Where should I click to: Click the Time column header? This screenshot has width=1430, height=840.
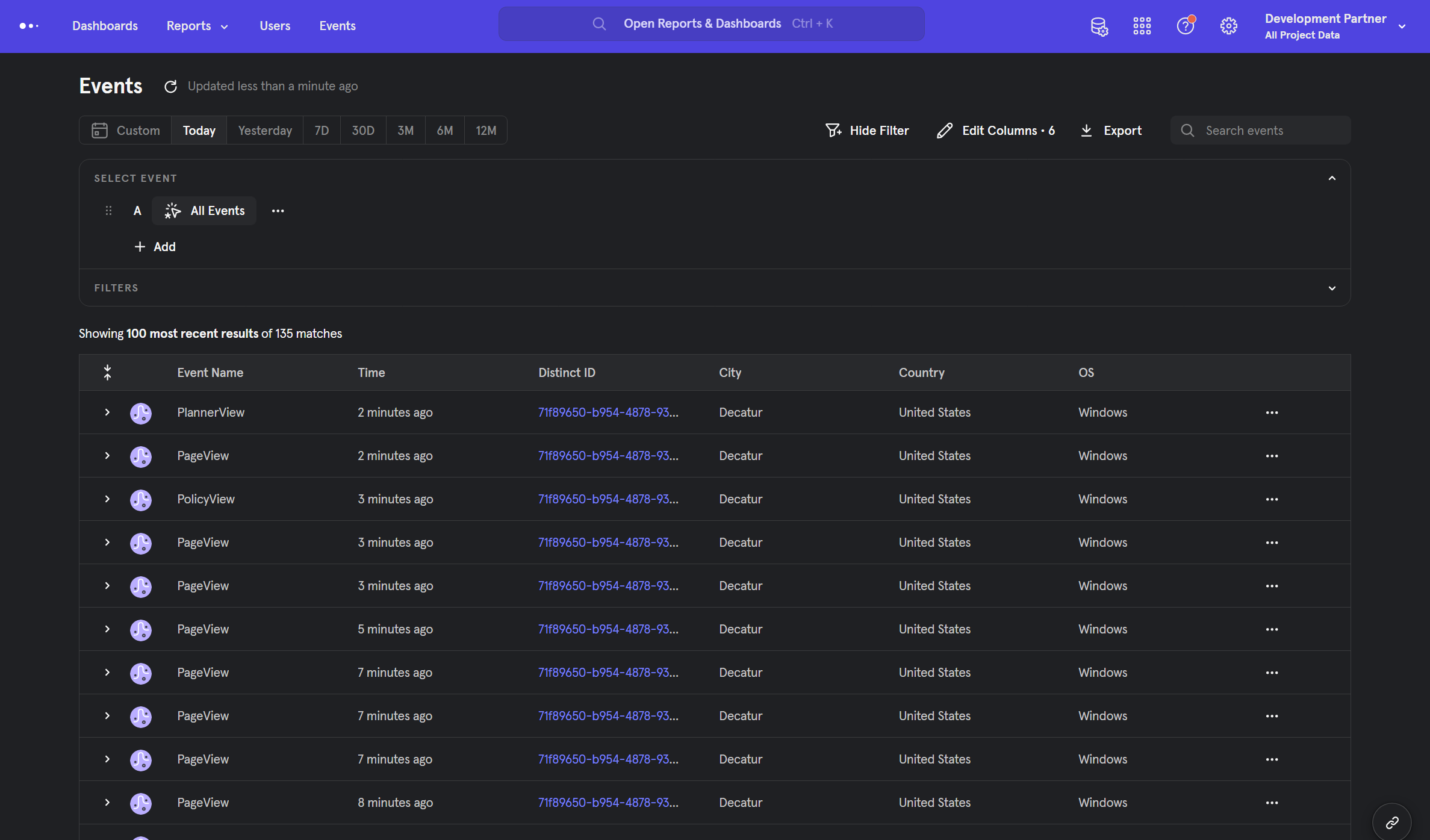point(371,373)
